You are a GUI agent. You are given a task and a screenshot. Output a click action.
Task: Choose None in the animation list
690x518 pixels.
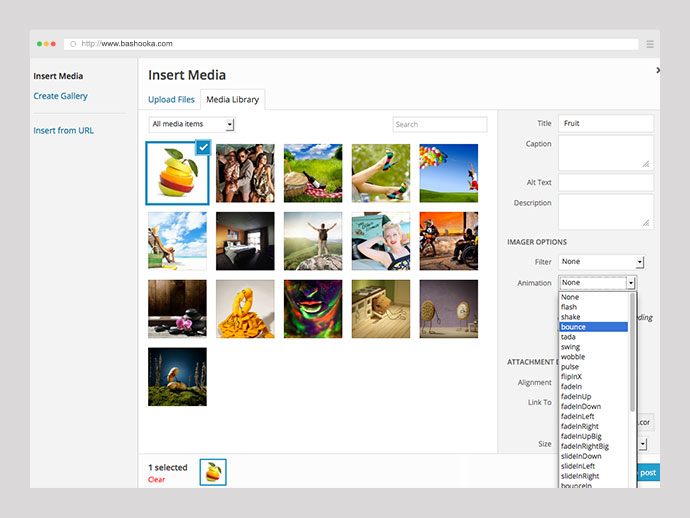(593, 298)
